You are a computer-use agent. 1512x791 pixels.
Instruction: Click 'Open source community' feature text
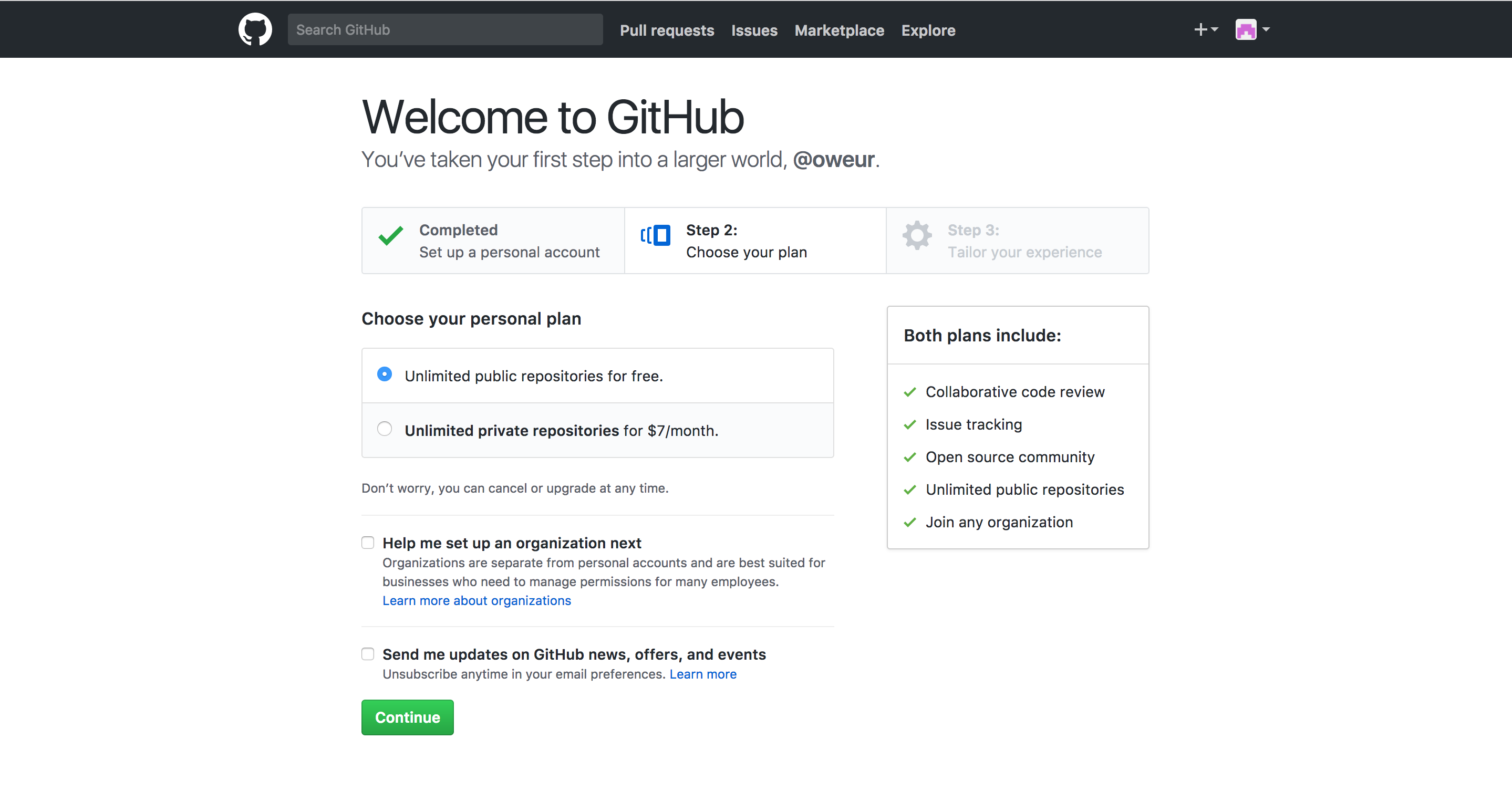[x=1010, y=457]
